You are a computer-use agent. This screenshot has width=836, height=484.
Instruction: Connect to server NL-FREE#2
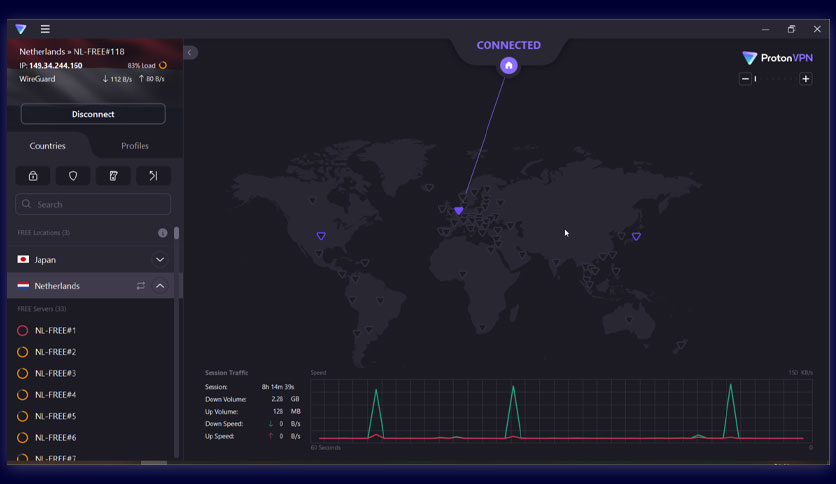pos(55,352)
